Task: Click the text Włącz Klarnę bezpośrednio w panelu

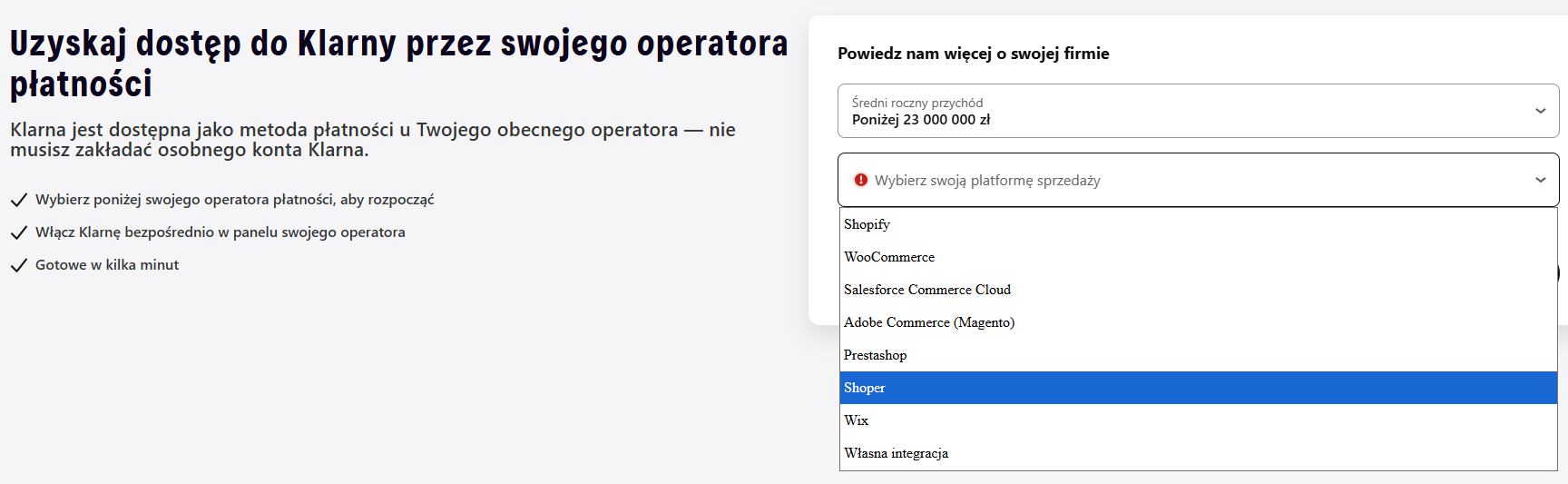Action: click(220, 232)
